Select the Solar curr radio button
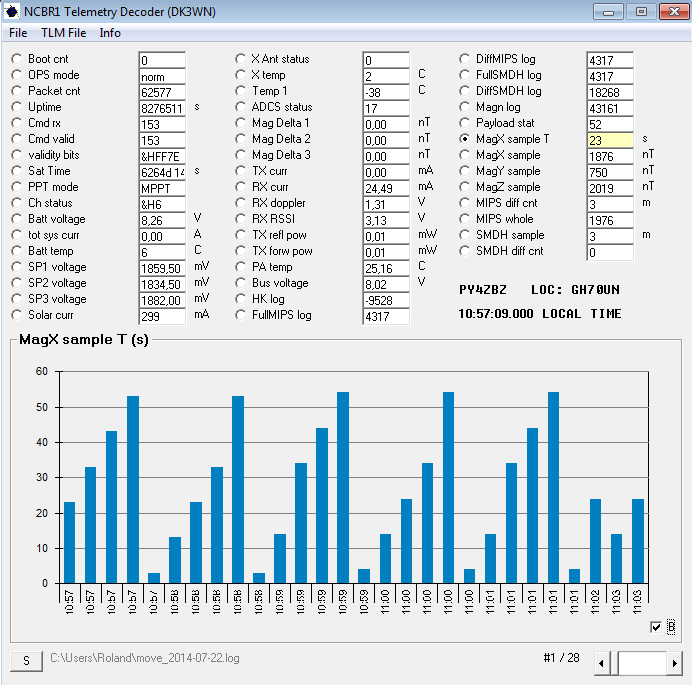 pos(17,315)
